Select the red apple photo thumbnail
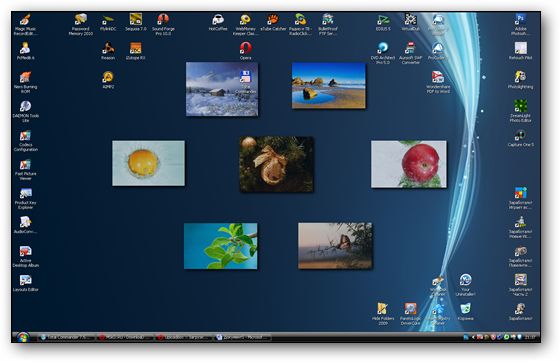The width and height of the screenshot is (560, 362). point(409,164)
